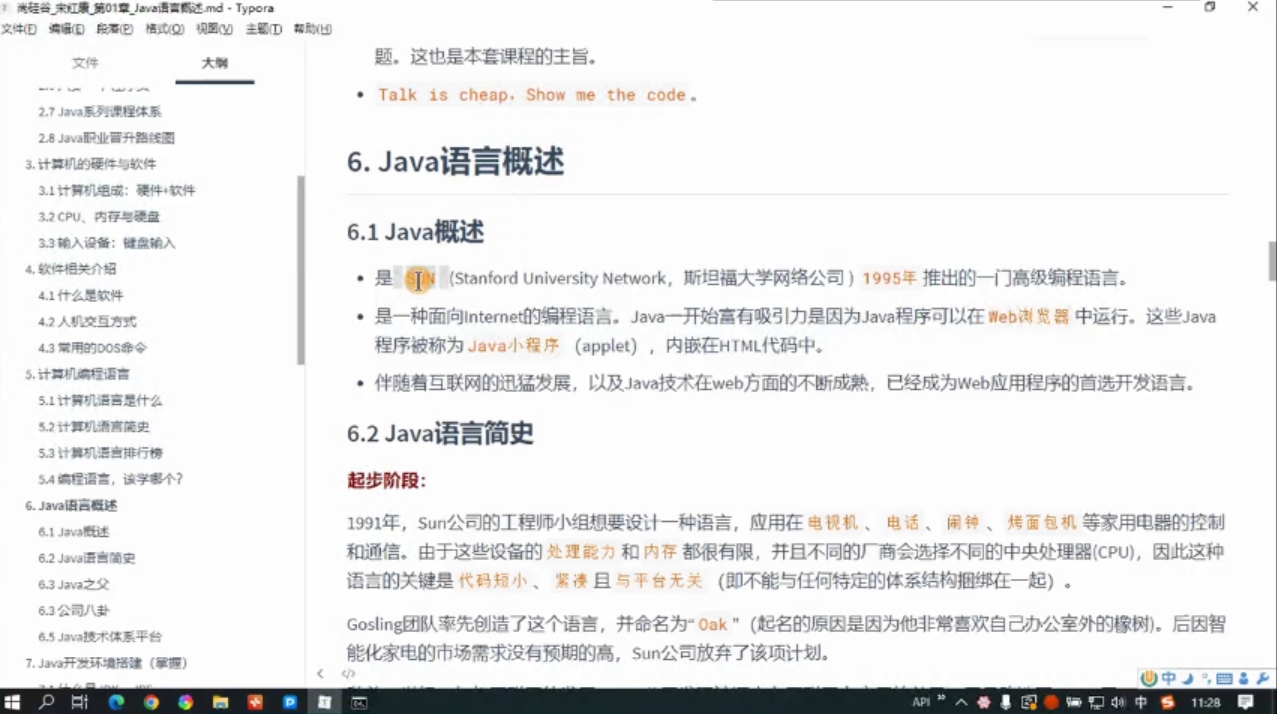Click the highlighted Java小程序 text
Screen dimensions: 1277x714
coord(513,346)
